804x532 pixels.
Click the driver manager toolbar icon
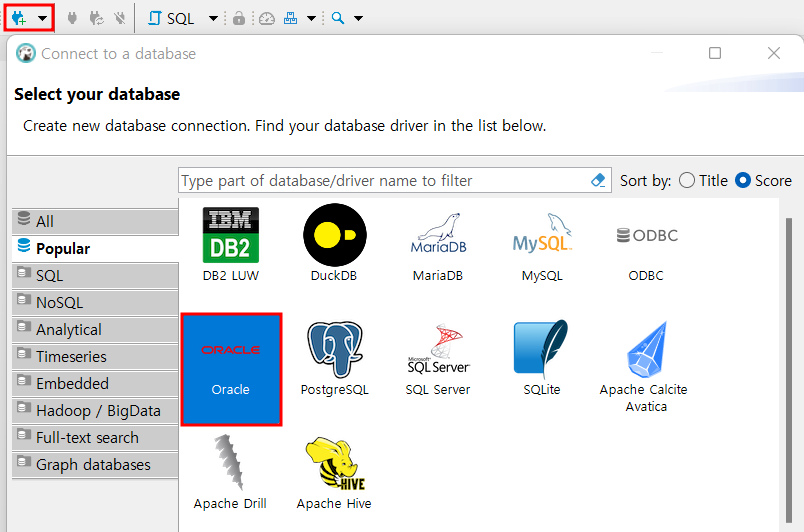[291, 18]
